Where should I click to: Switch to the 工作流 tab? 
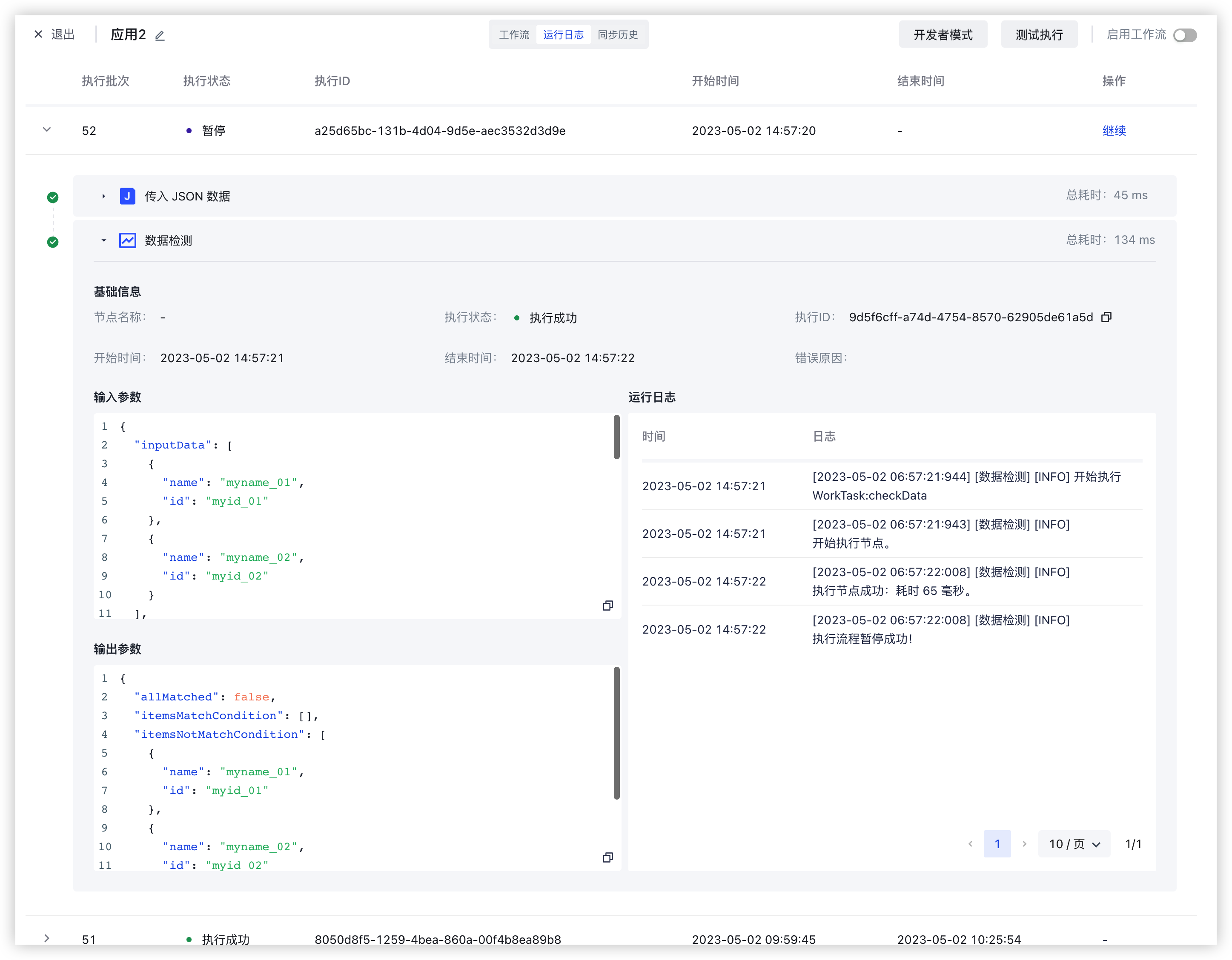(x=514, y=35)
